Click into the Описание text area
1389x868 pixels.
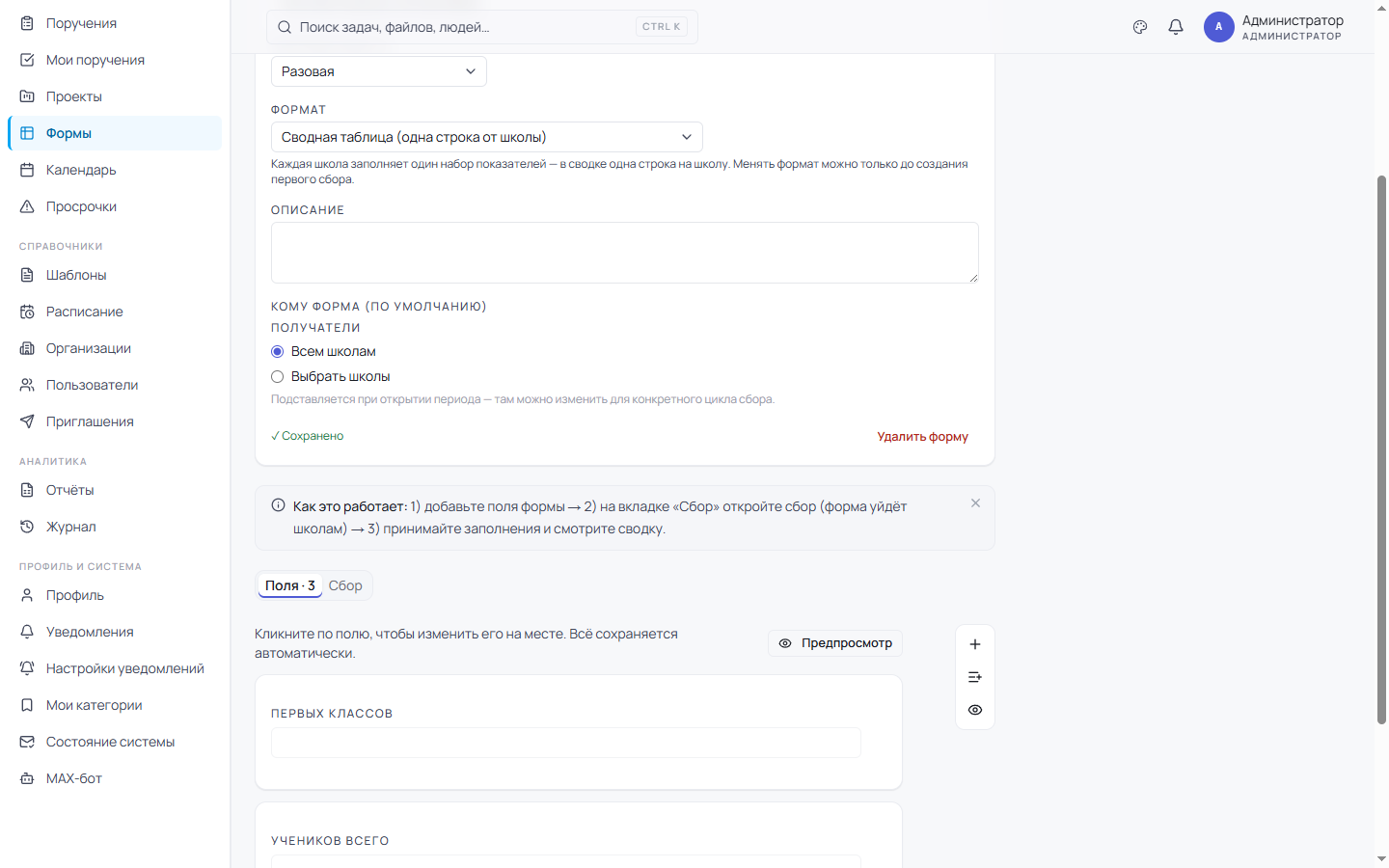pyautogui.click(x=625, y=253)
